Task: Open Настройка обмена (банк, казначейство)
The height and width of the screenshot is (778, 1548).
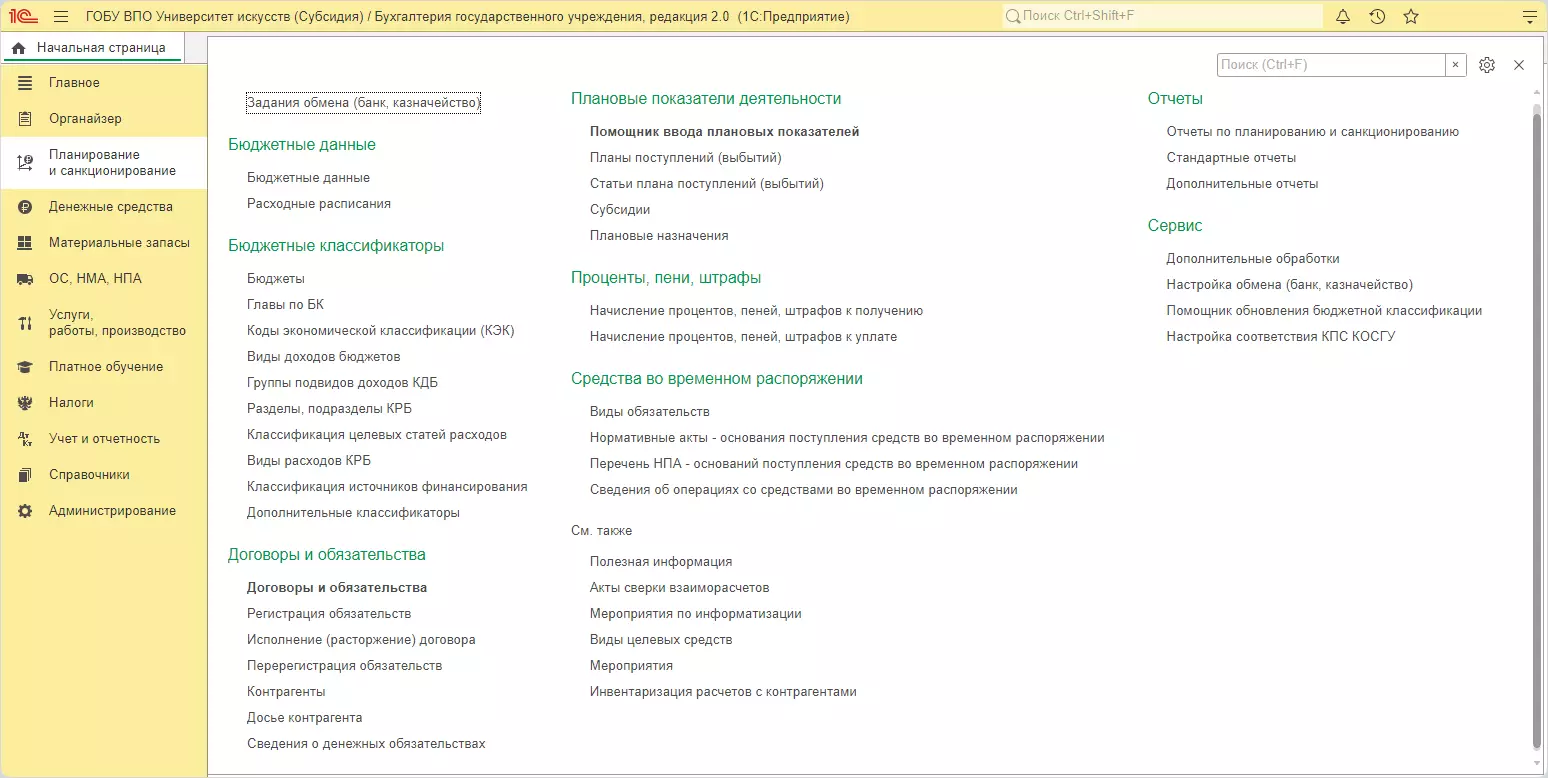Action: pyautogui.click(x=1290, y=285)
